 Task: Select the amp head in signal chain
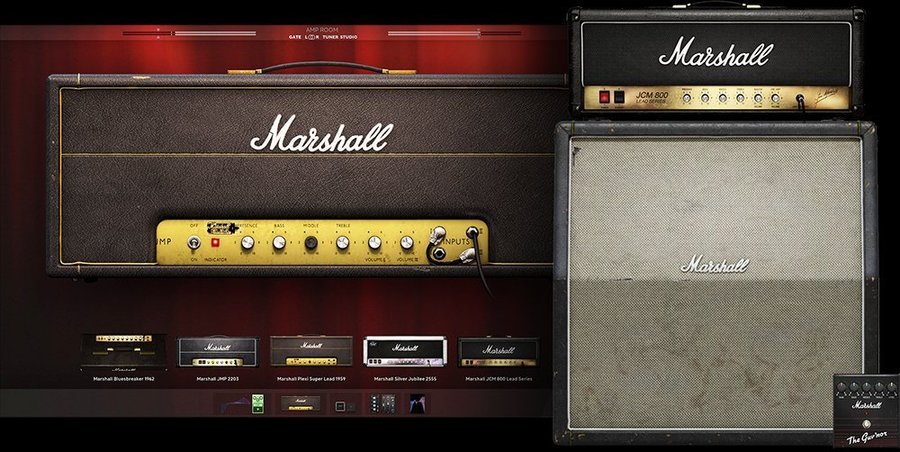tap(300, 404)
